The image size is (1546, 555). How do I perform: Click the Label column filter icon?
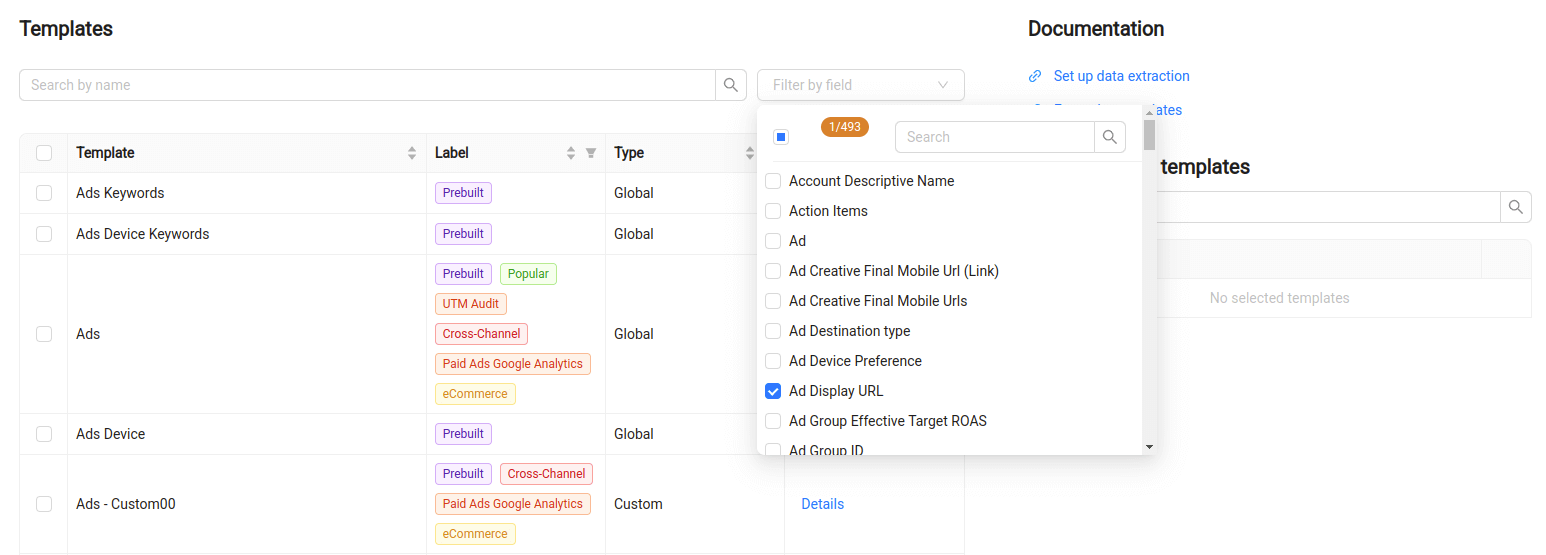click(x=591, y=153)
